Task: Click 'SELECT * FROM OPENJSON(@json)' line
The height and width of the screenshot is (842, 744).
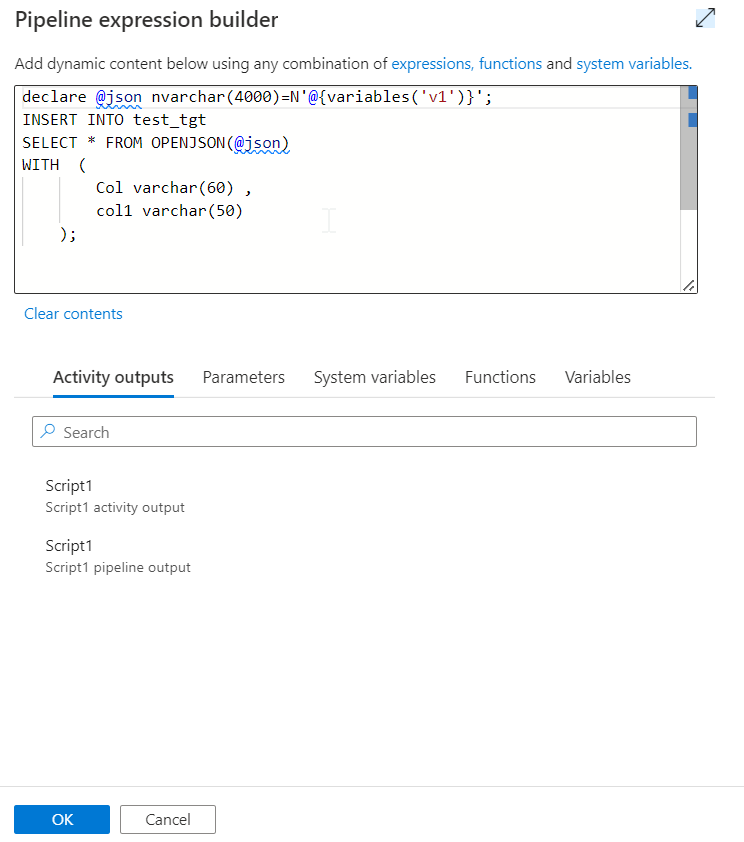Action: point(156,143)
